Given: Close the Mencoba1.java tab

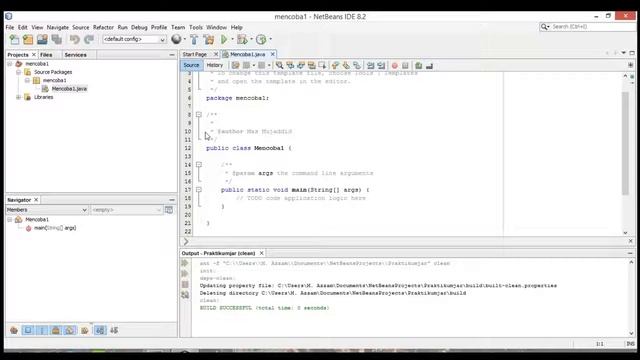Looking at the screenshot, I should pos(273,54).
